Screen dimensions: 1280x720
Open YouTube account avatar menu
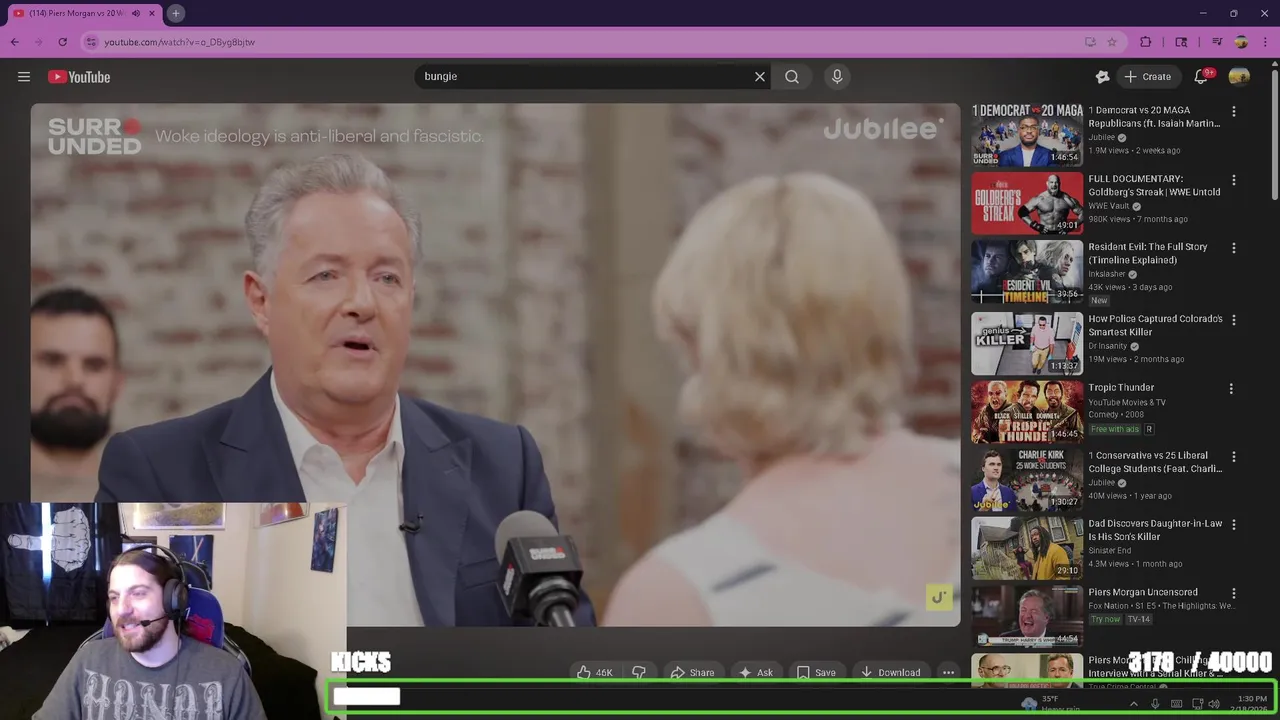(x=1239, y=77)
